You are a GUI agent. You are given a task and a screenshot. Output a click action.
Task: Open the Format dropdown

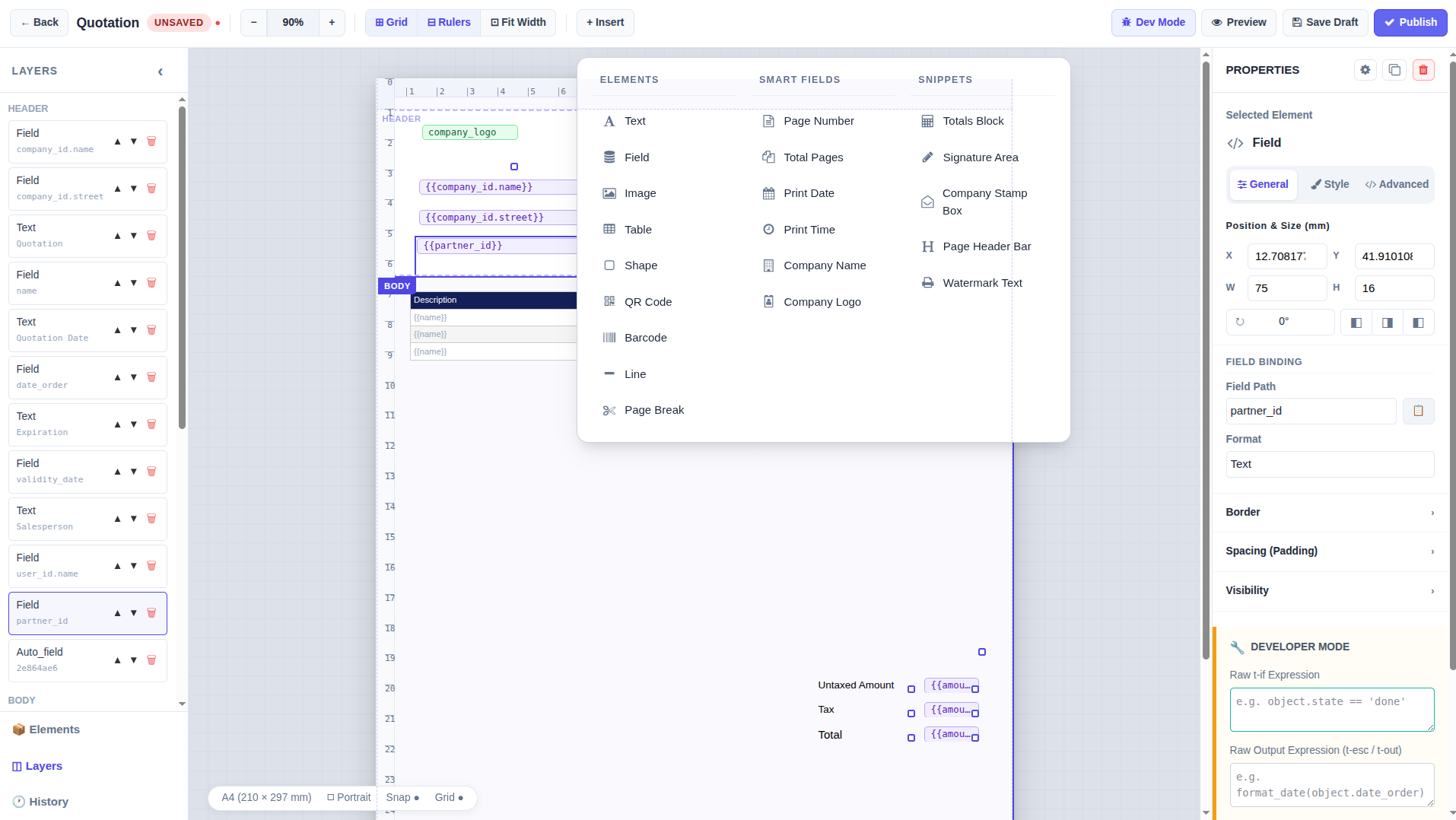click(1330, 465)
